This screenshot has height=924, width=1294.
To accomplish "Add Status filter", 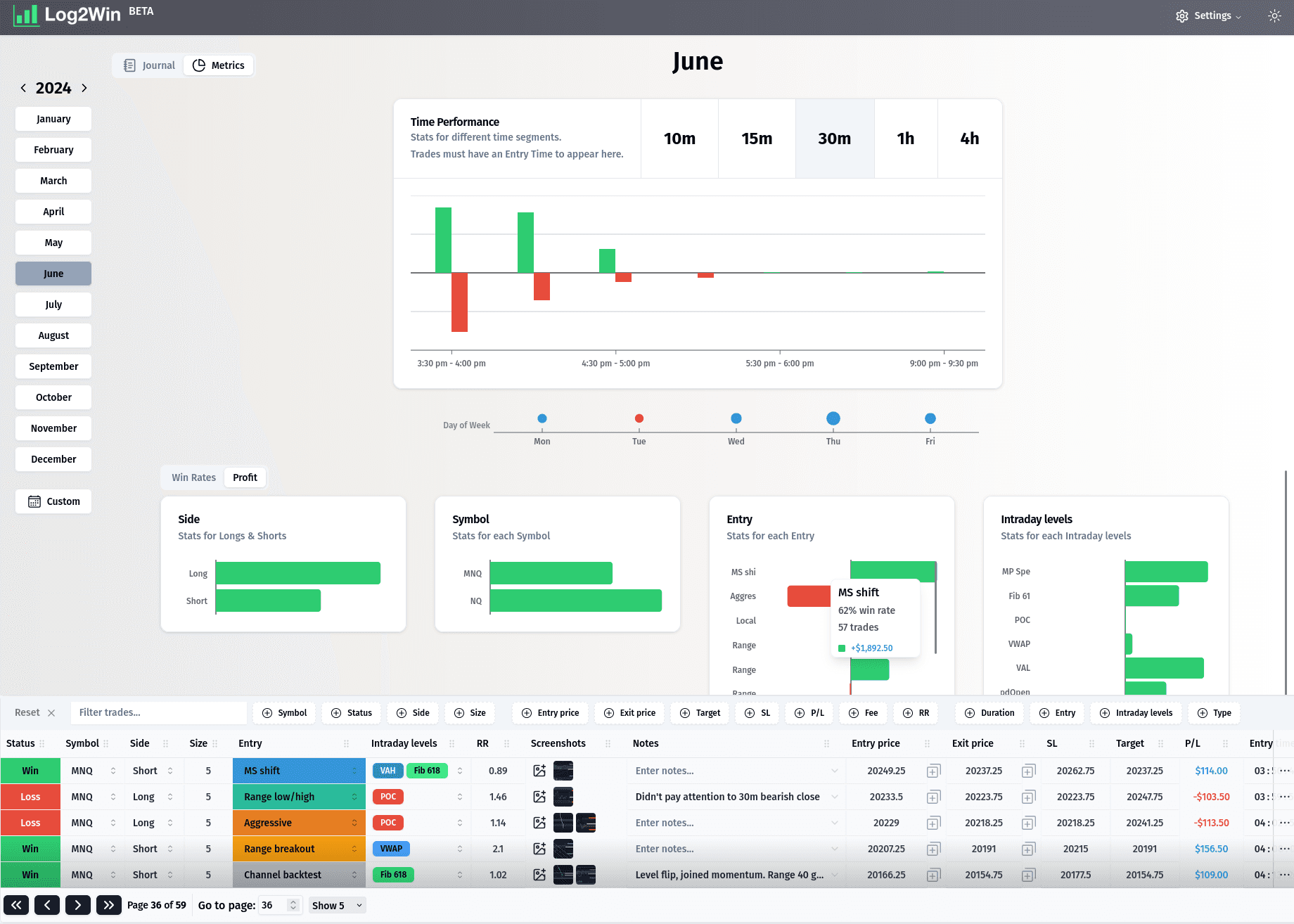I will coord(352,713).
